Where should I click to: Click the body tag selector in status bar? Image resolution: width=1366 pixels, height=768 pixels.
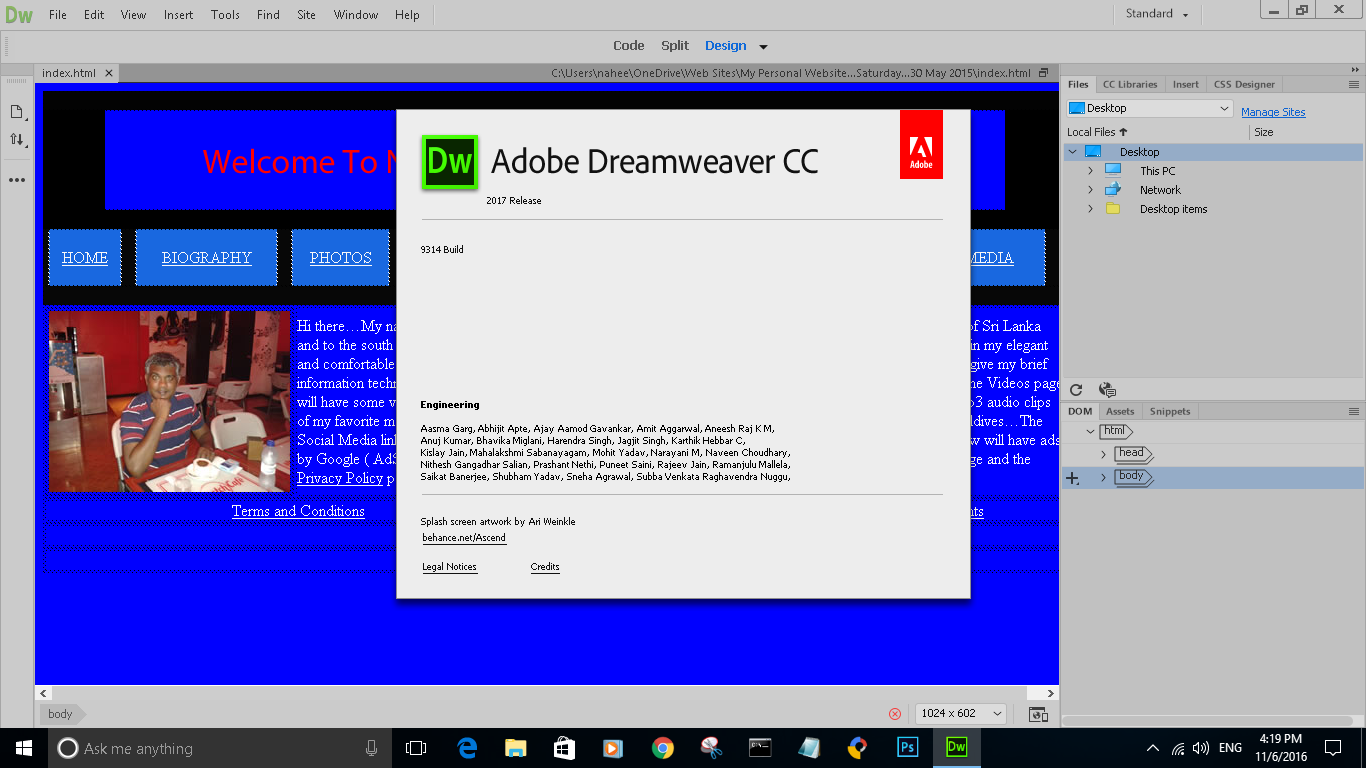[60, 714]
